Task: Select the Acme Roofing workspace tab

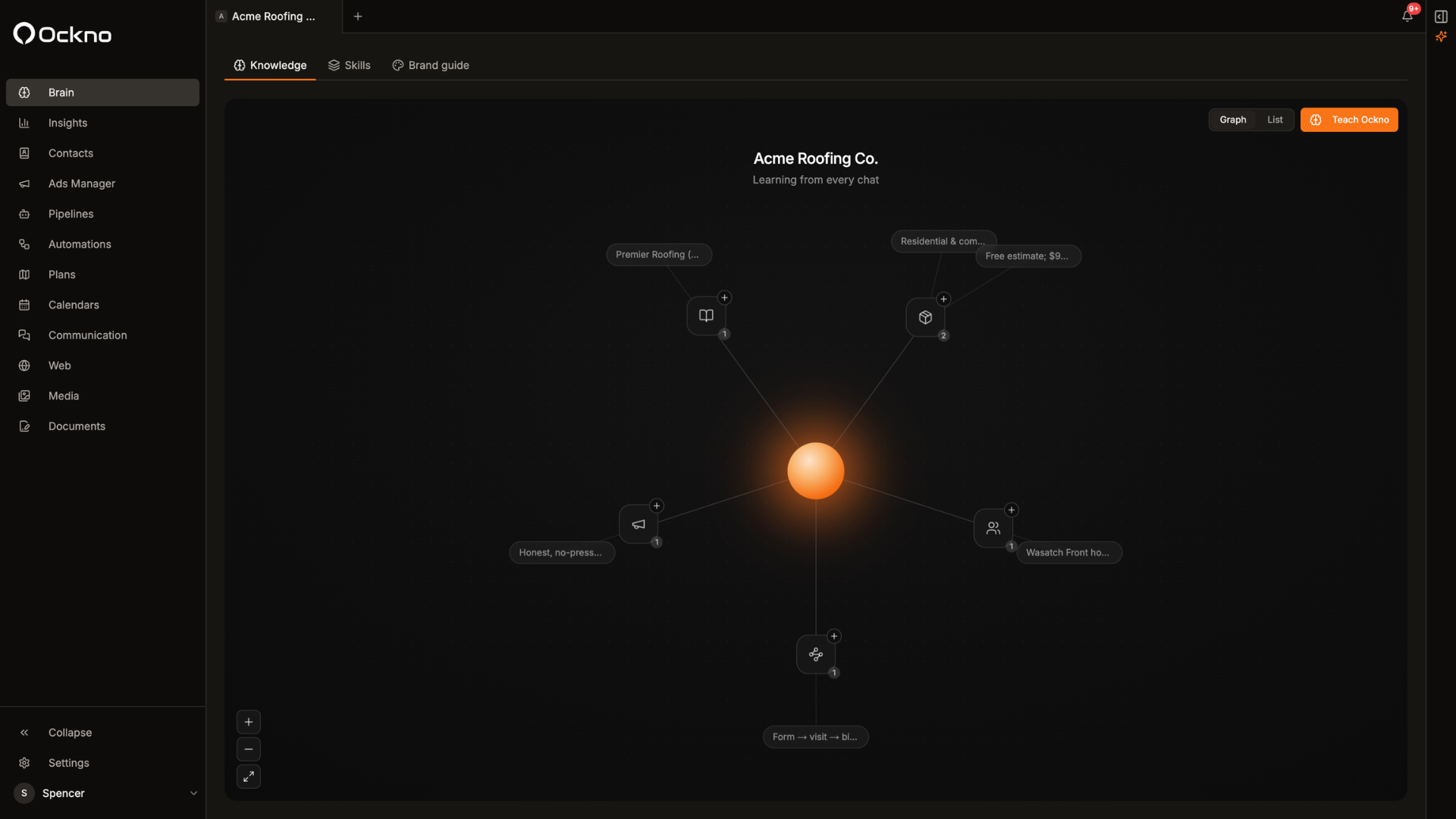Action: tap(273, 16)
